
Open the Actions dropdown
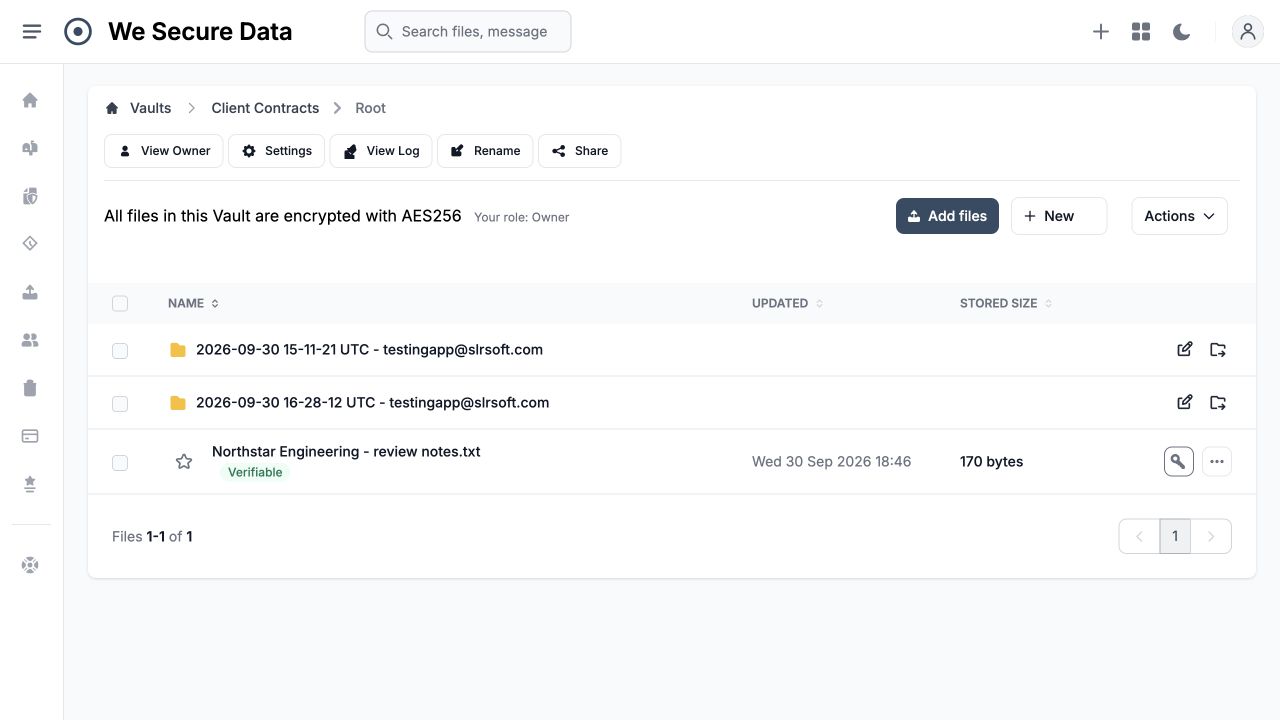1180,216
